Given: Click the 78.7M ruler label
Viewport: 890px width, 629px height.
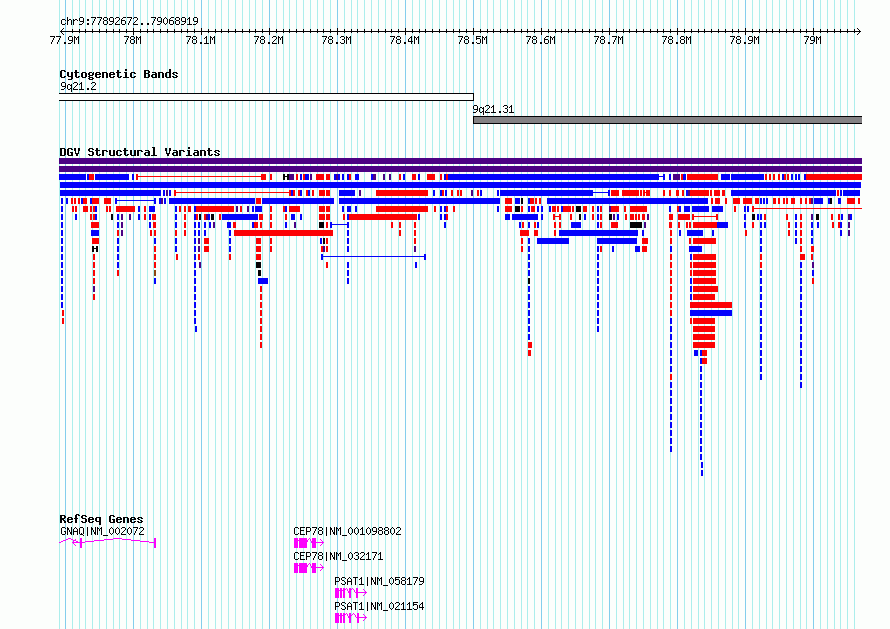Looking at the screenshot, I should (x=608, y=40).
